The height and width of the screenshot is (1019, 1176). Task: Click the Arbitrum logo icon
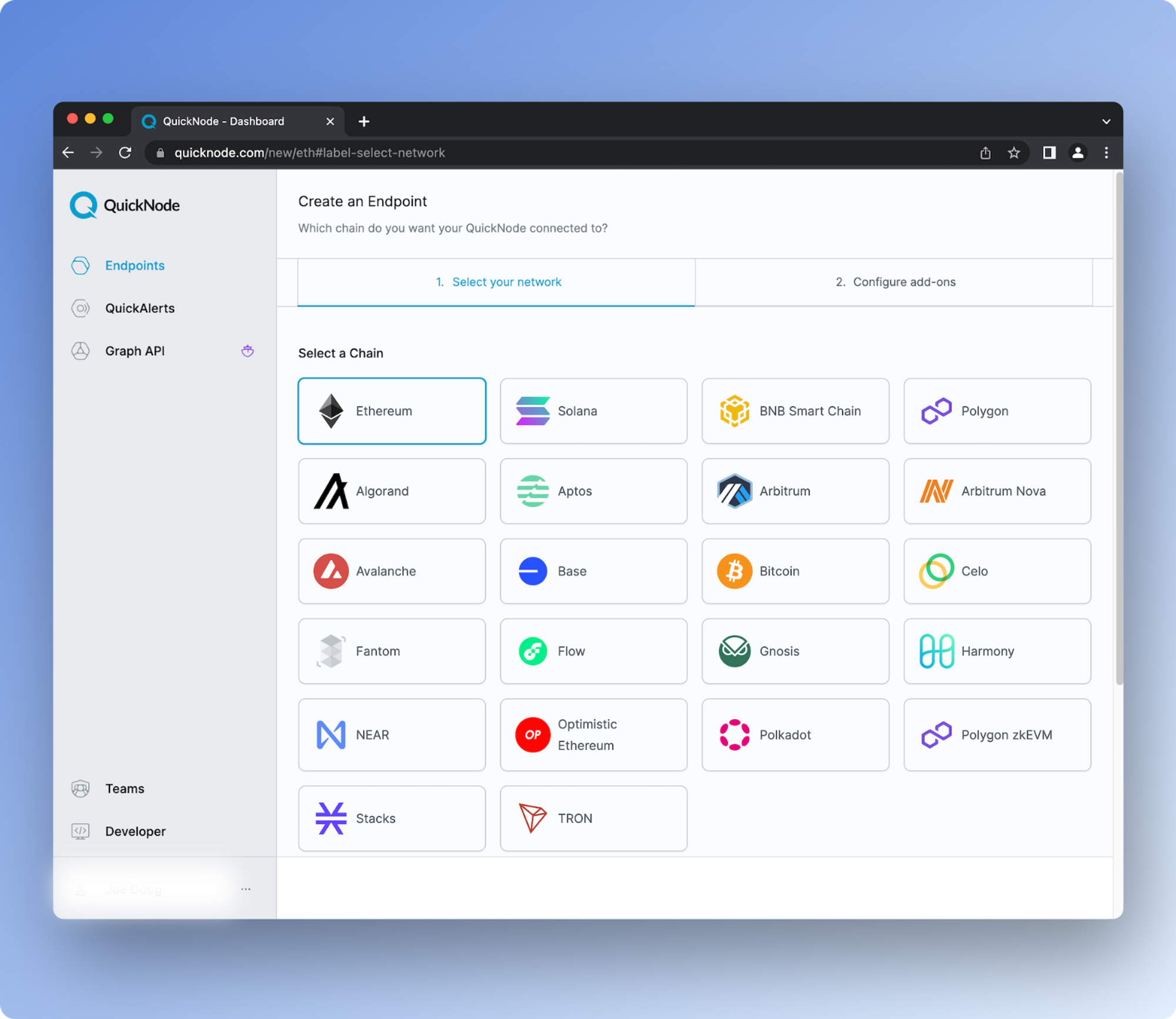click(734, 491)
